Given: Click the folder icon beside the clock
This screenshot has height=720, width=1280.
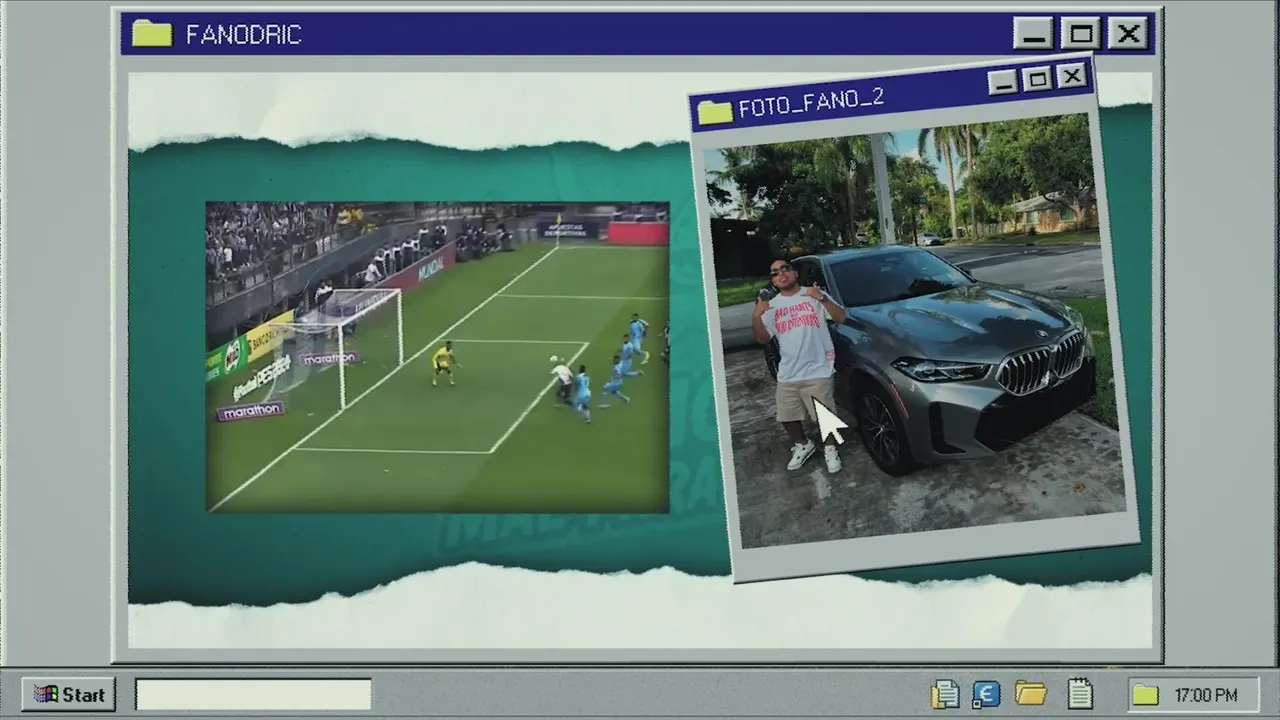Looking at the screenshot, I should coord(1145,694).
